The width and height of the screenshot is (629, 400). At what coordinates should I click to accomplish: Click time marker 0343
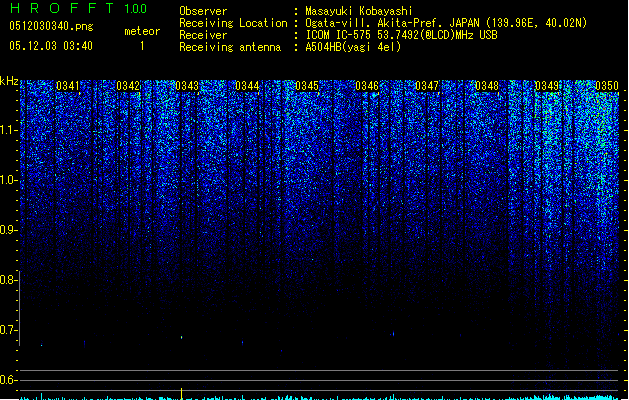187,86
